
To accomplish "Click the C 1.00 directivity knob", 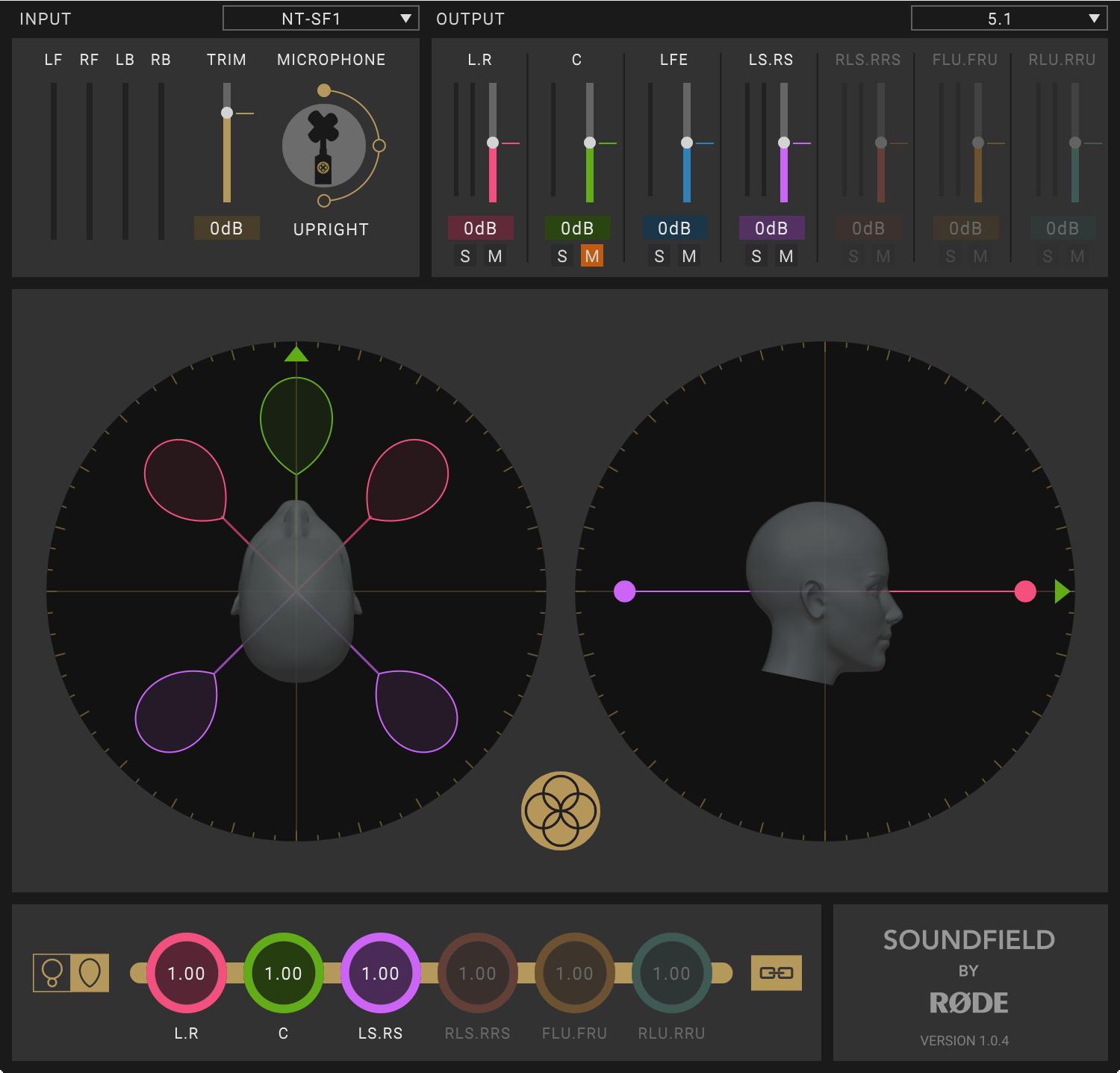I will (x=283, y=973).
